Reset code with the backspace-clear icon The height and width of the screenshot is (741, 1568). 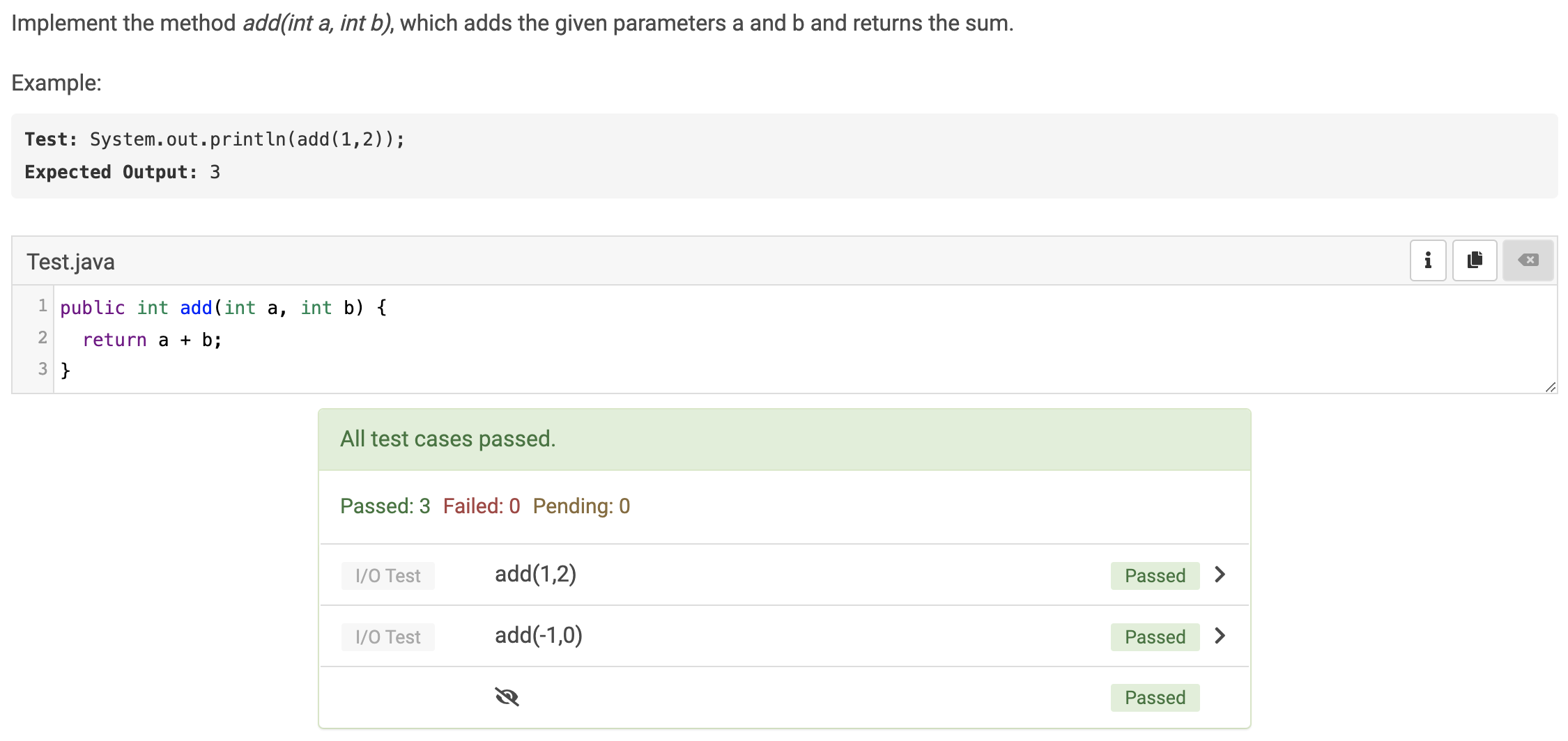click(x=1528, y=260)
